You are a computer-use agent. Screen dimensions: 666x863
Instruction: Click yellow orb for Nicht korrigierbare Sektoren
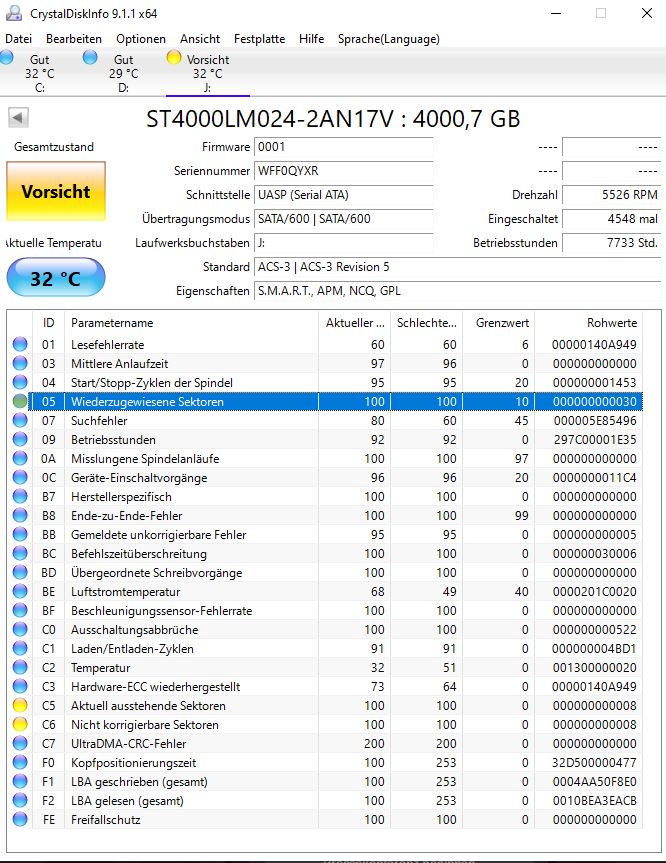tap(20, 724)
